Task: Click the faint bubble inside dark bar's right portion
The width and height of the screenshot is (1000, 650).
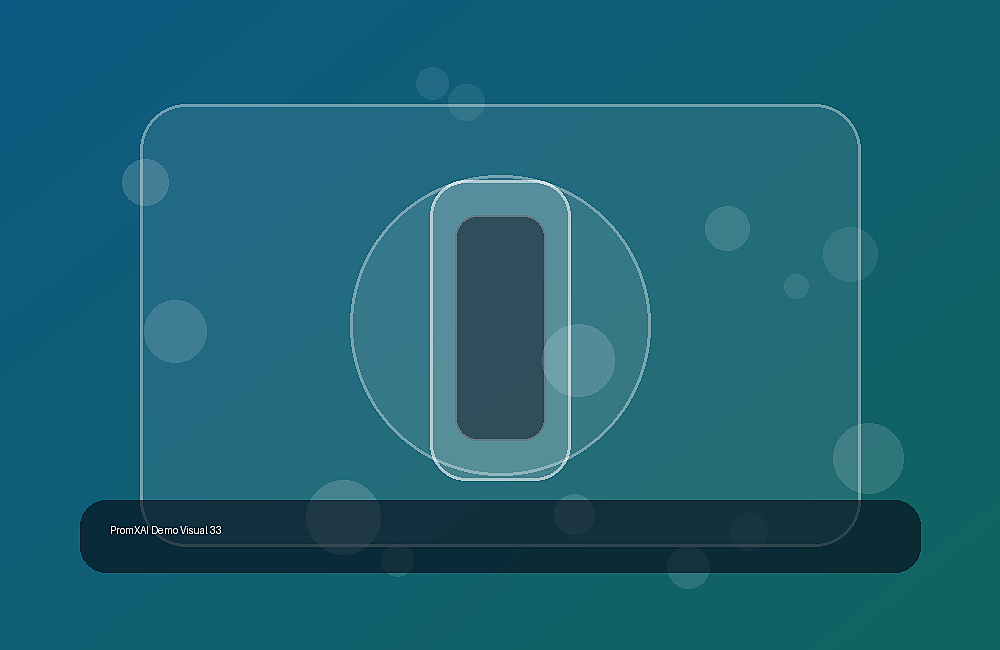Action: 748,531
